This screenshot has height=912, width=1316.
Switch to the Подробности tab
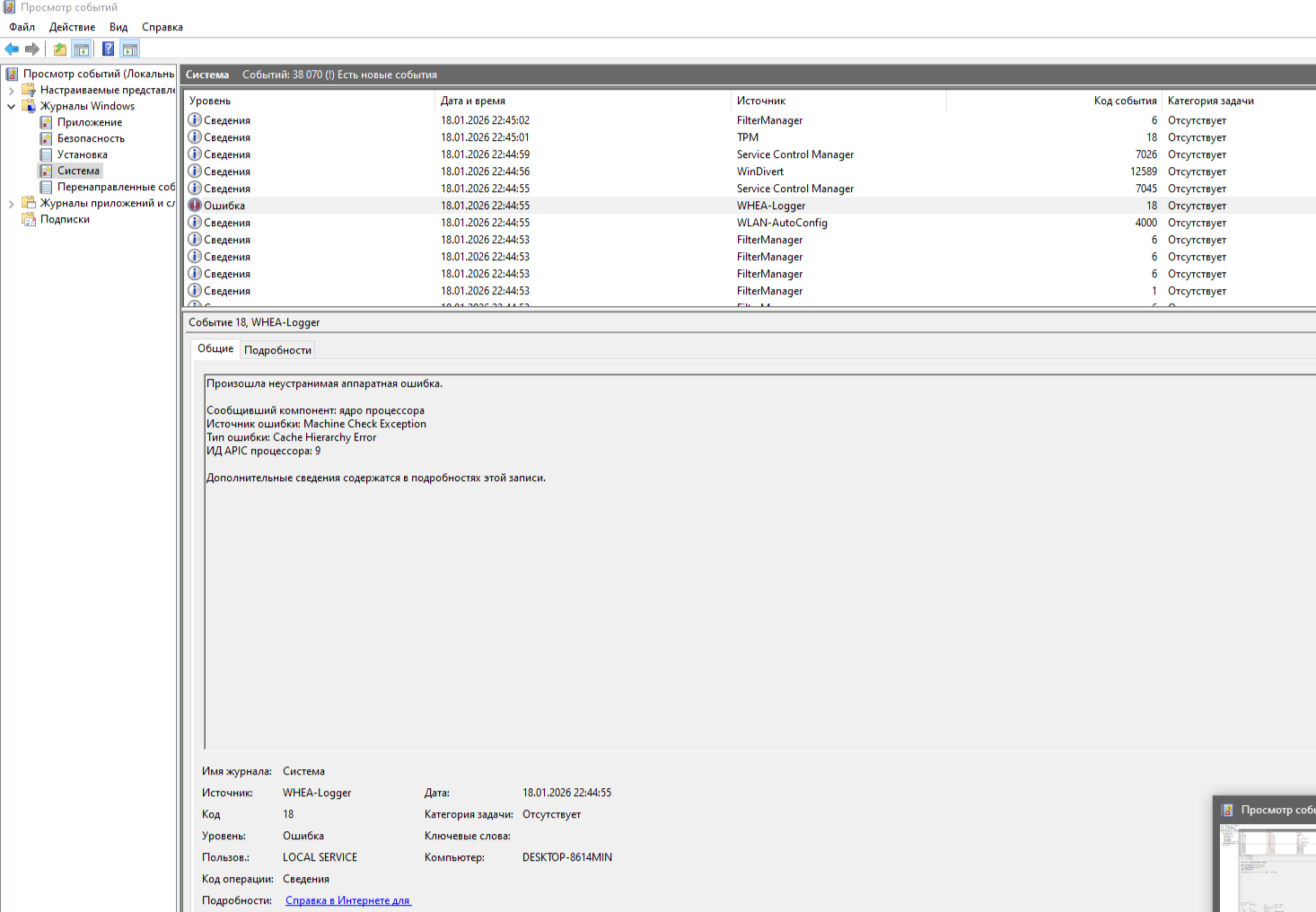[277, 350]
